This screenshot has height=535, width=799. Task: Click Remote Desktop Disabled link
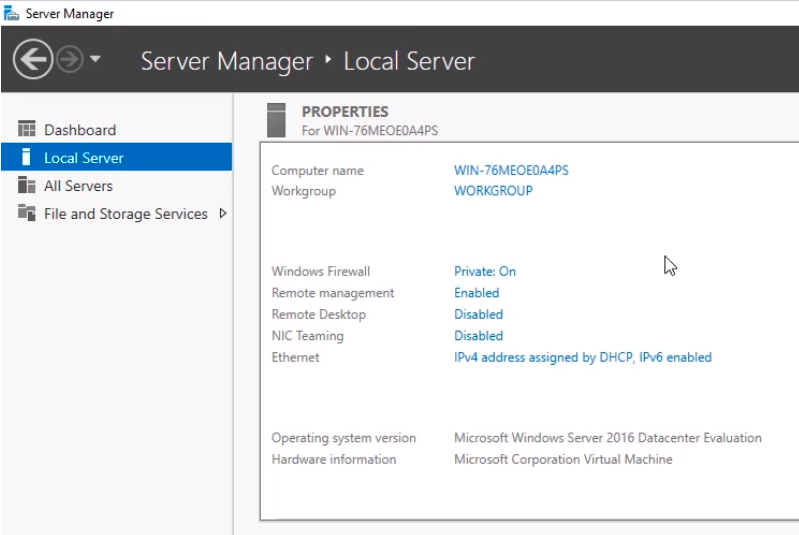coord(478,314)
